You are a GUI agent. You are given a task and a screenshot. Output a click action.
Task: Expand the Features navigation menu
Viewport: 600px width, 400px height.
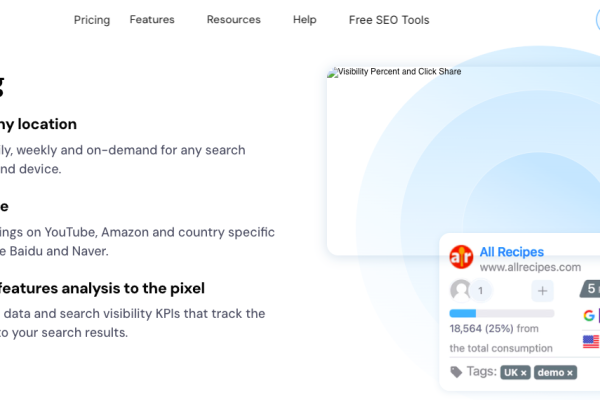point(152,20)
